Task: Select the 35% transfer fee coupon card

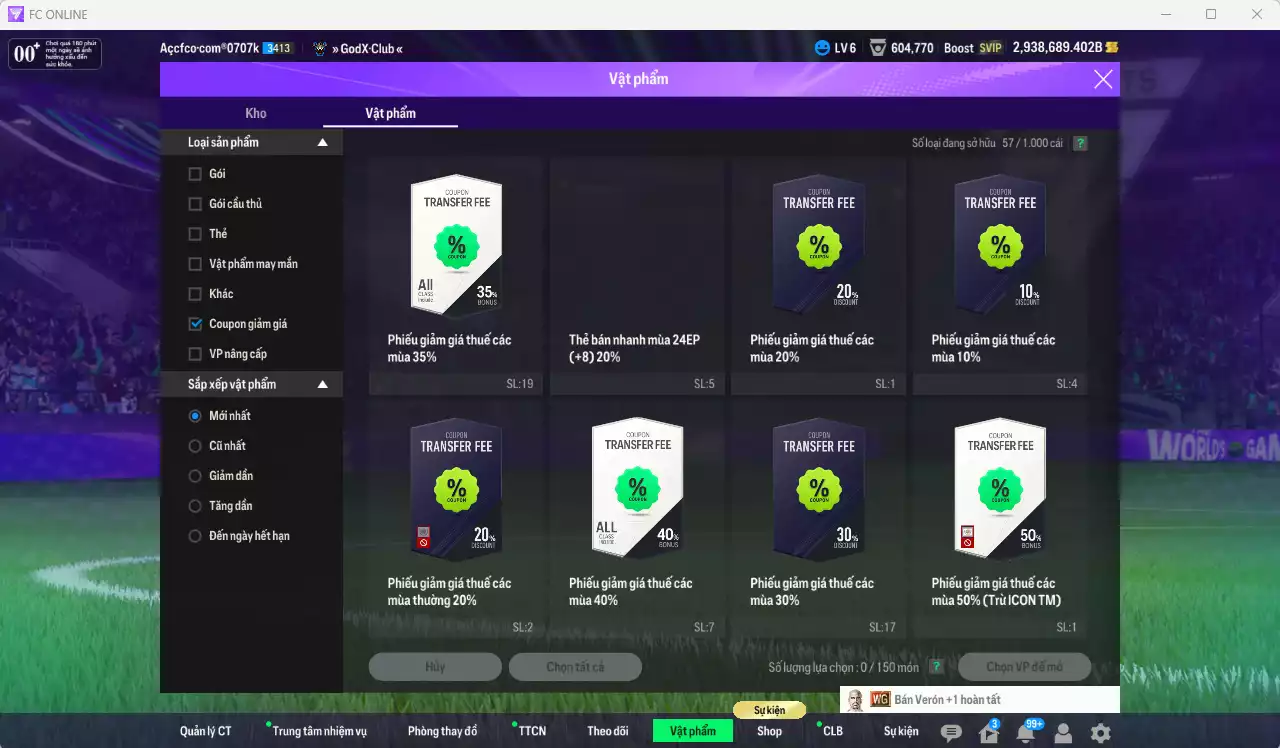Action: coord(456,275)
